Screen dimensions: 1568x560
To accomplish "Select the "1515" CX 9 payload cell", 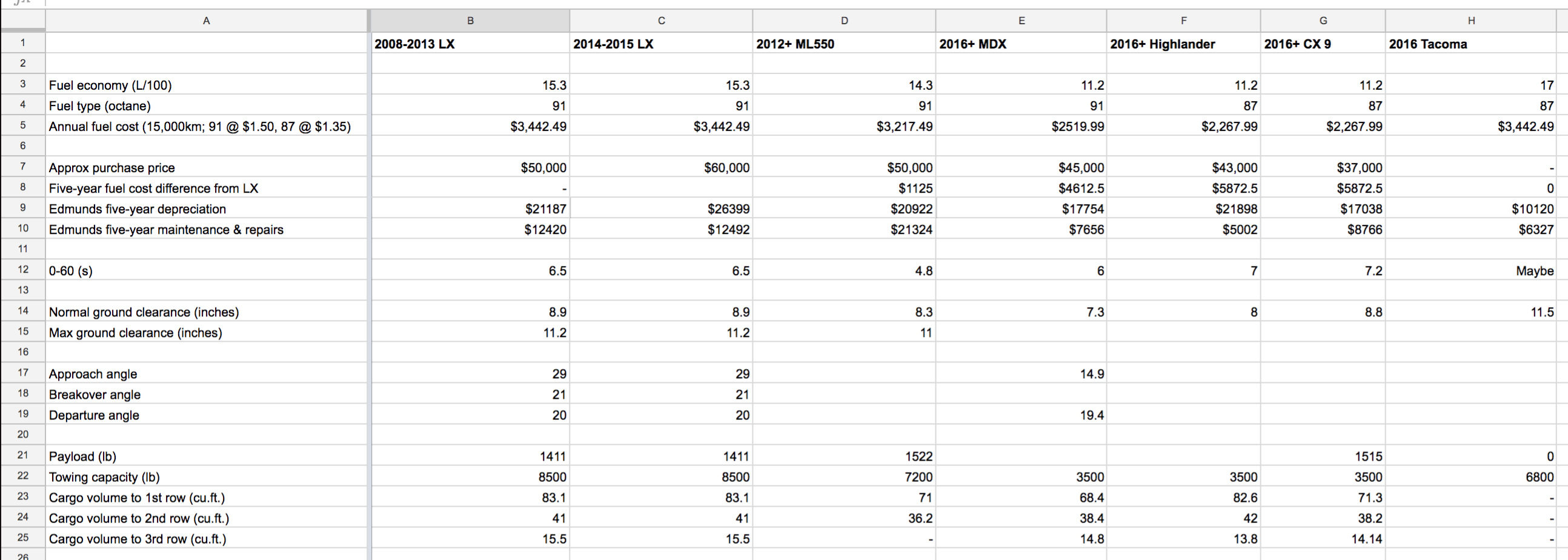I will (1323, 456).
